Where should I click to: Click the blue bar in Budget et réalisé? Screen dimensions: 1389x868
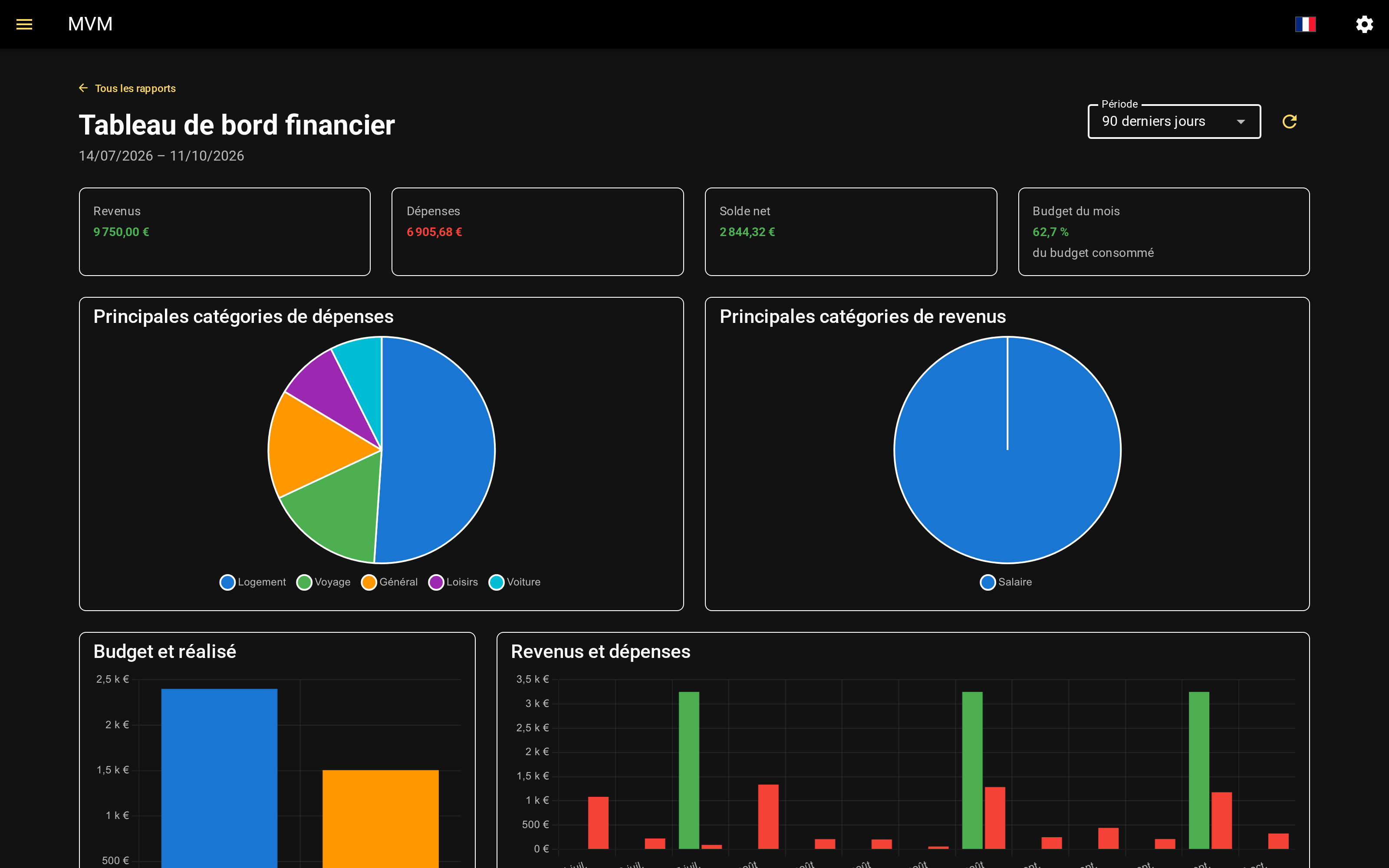point(219,778)
